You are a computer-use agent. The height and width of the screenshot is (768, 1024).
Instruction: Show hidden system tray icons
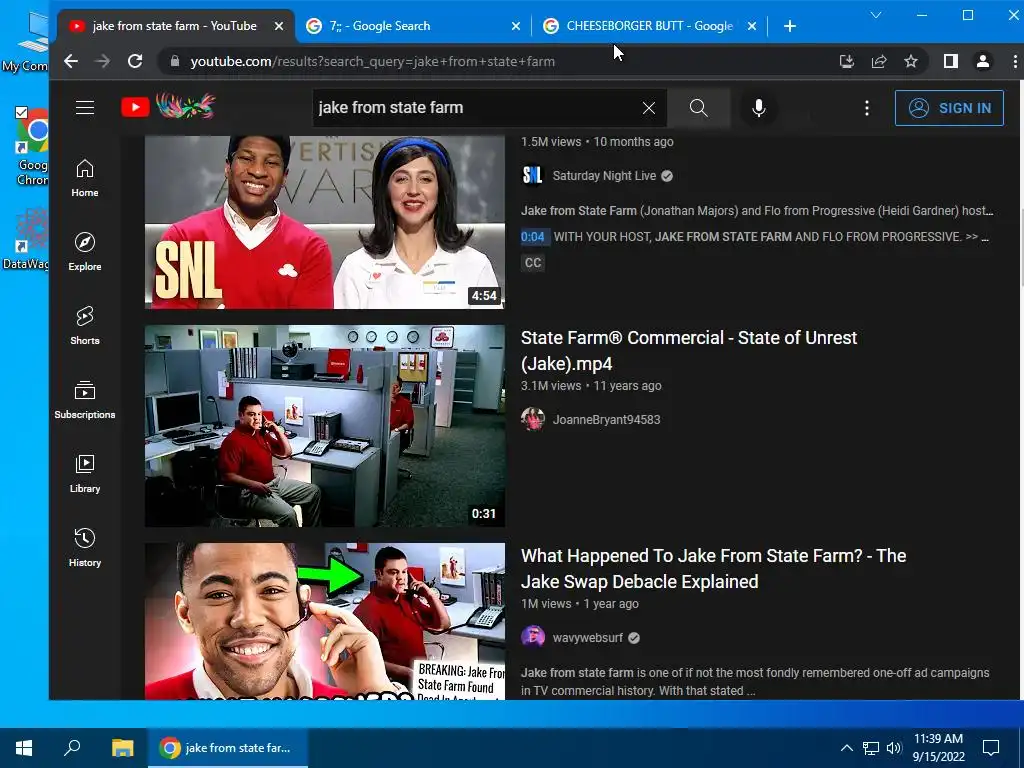pyautogui.click(x=846, y=748)
